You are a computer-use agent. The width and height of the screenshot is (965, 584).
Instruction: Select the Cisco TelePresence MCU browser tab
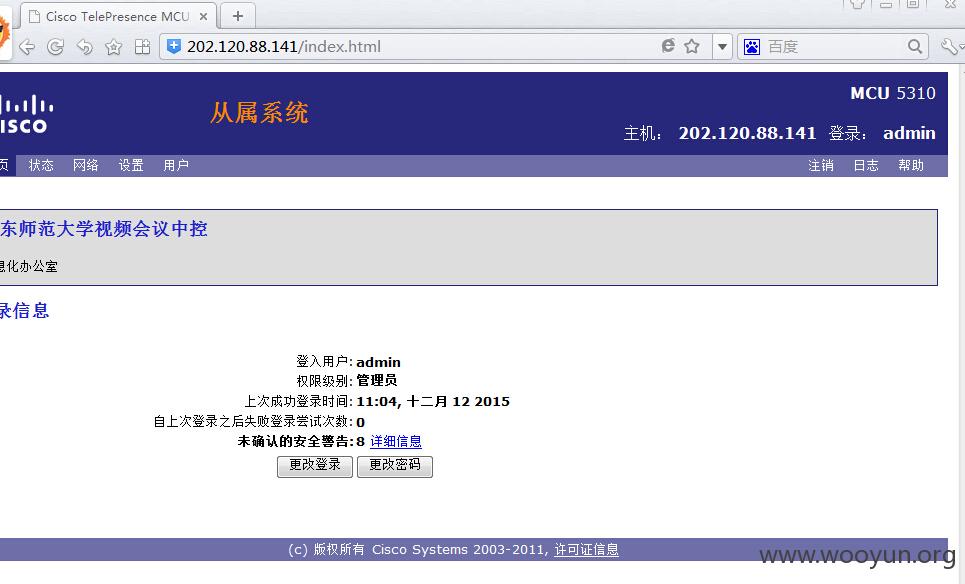118,16
